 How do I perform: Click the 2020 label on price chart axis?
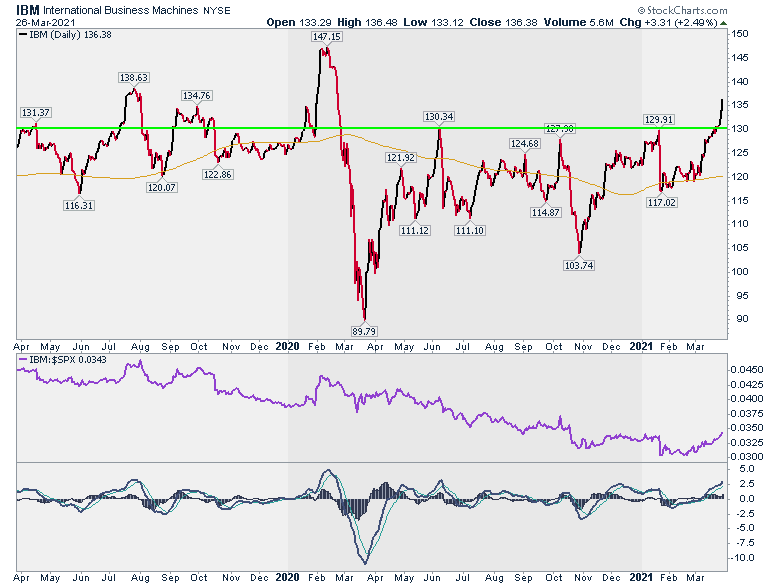287,347
